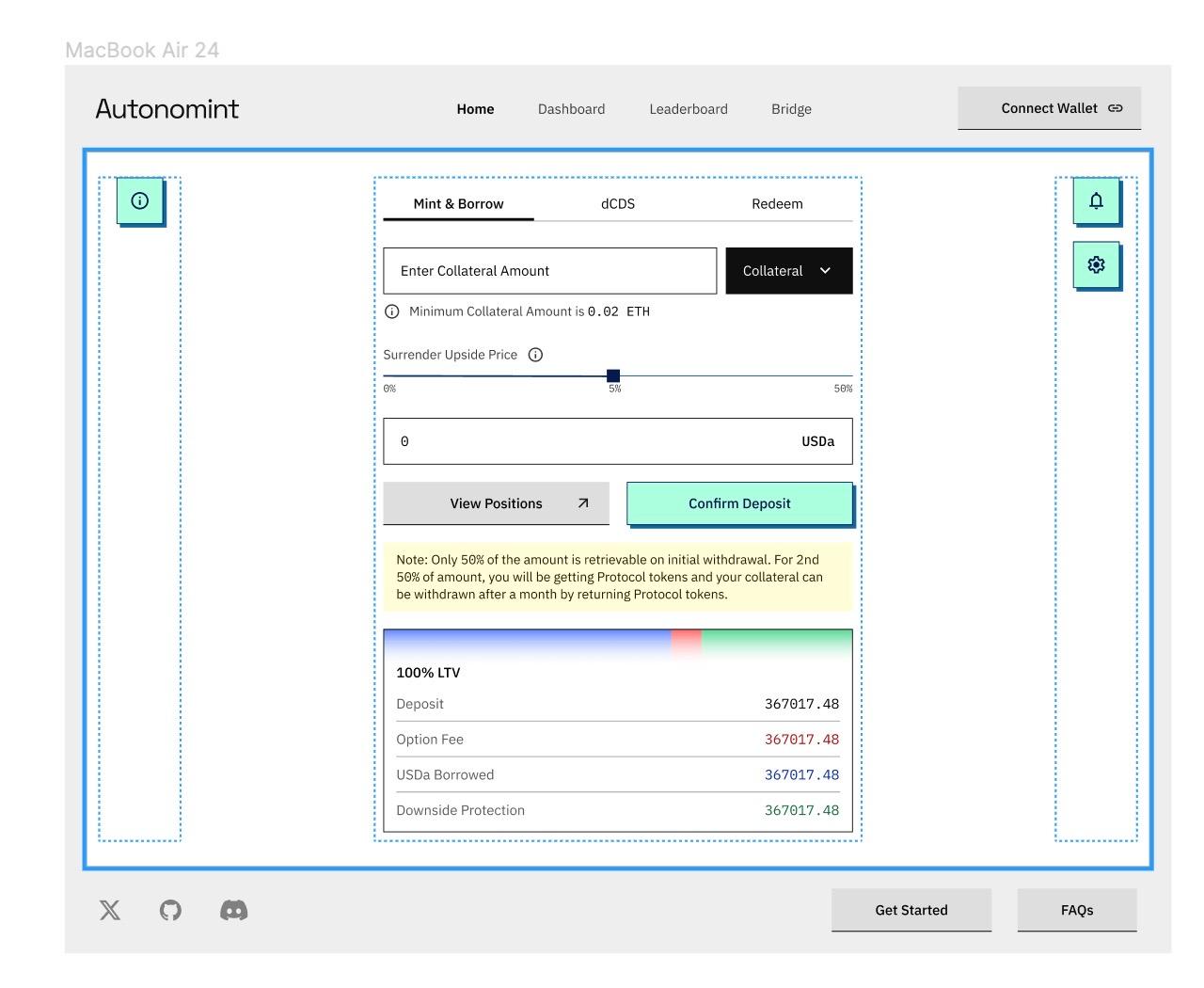1204x988 pixels.
Task: Click the USDa Borrowed row label
Action: (445, 775)
